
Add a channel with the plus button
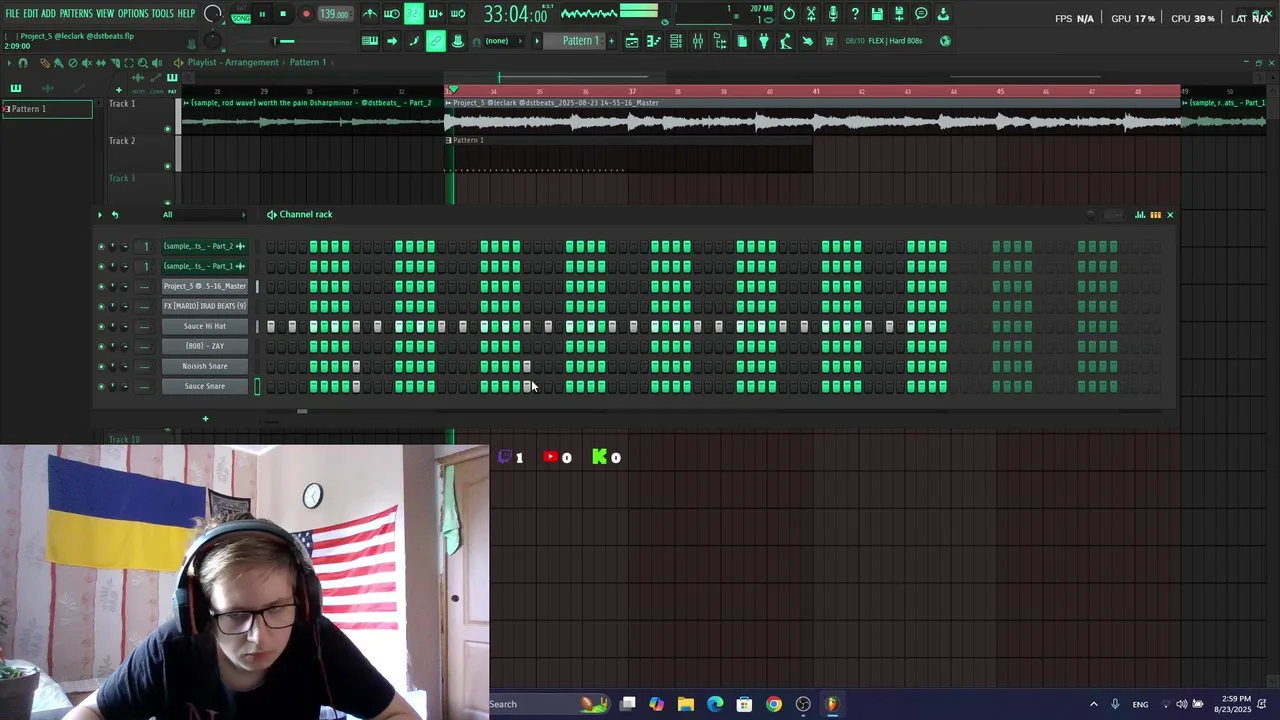click(x=205, y=419)
